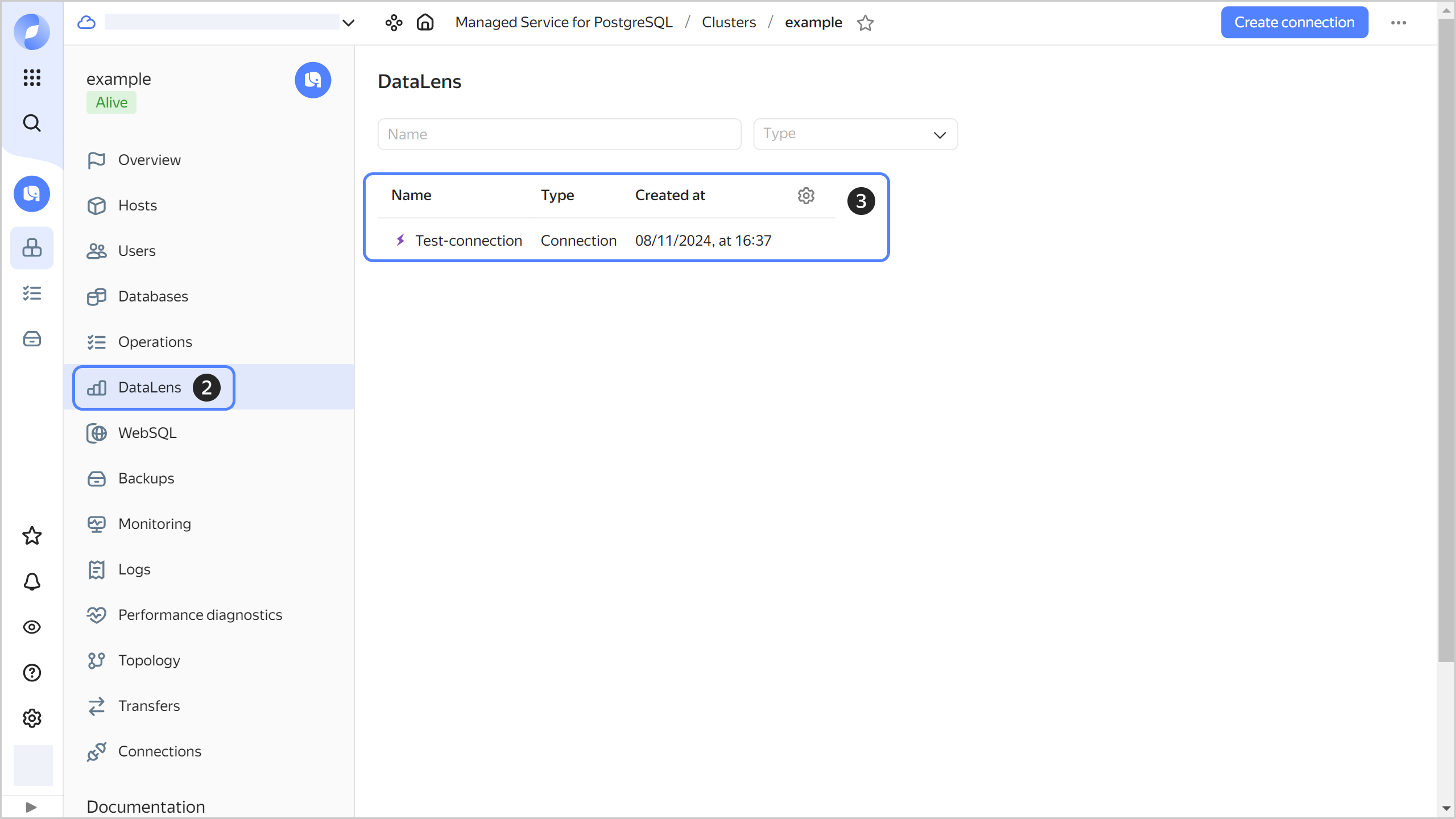Expand the cloud folder selector chevron

coord(348,23)
